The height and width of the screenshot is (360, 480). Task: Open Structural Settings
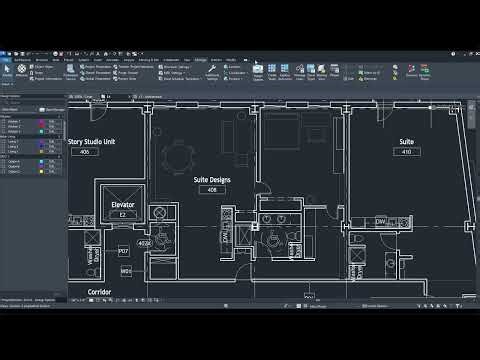pos(175,67)
